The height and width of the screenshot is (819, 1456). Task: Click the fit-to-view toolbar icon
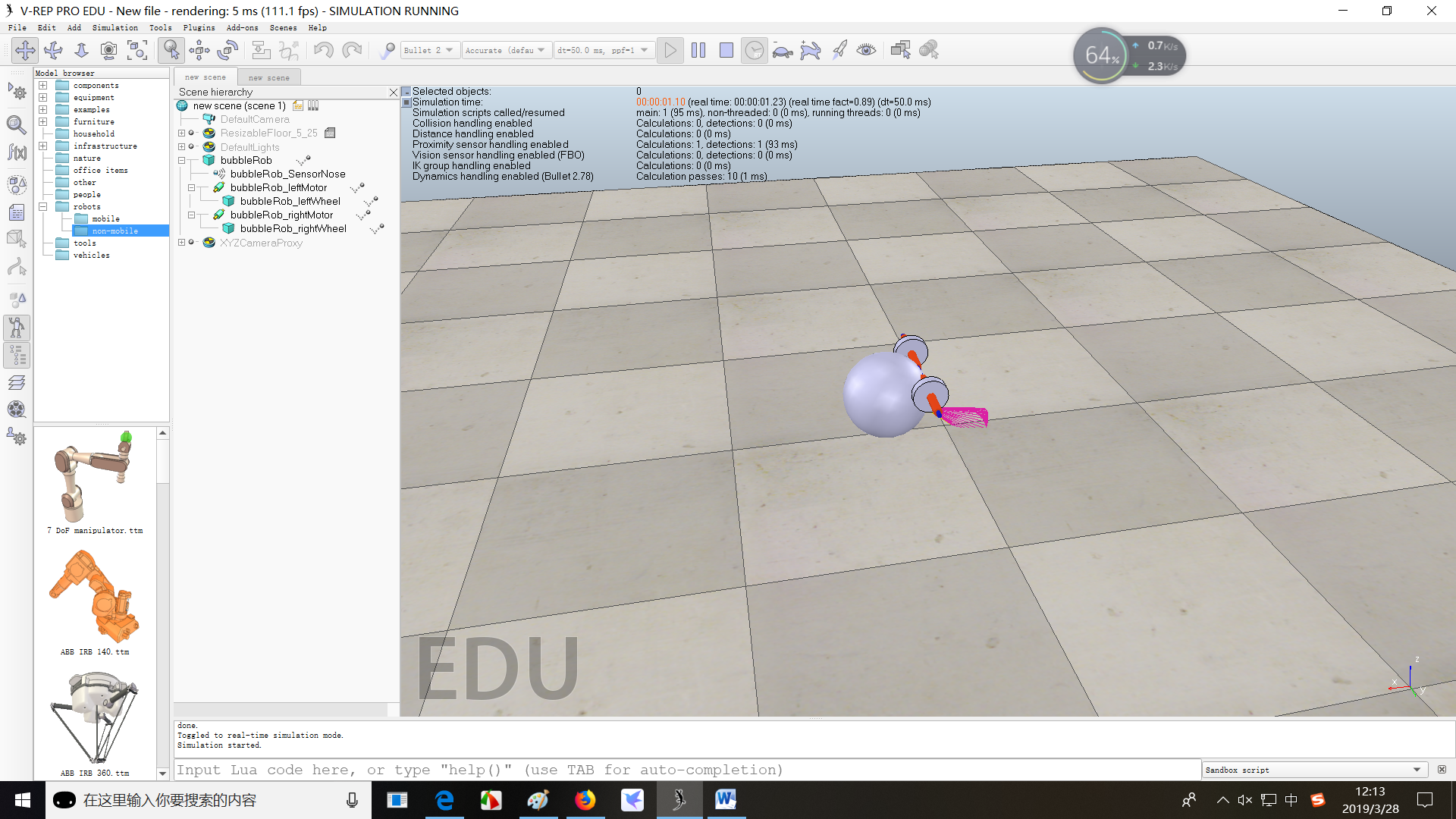pyautogui.click(x=137, y=50)
